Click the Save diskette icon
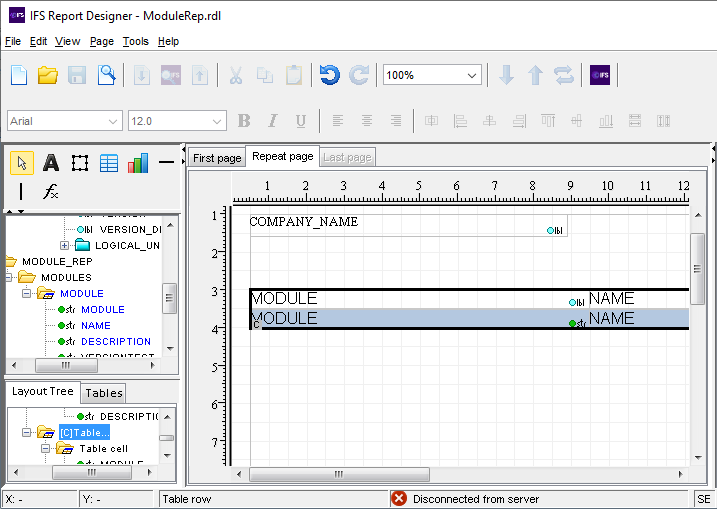Screen dimensions: 717x509 point(77,75)
